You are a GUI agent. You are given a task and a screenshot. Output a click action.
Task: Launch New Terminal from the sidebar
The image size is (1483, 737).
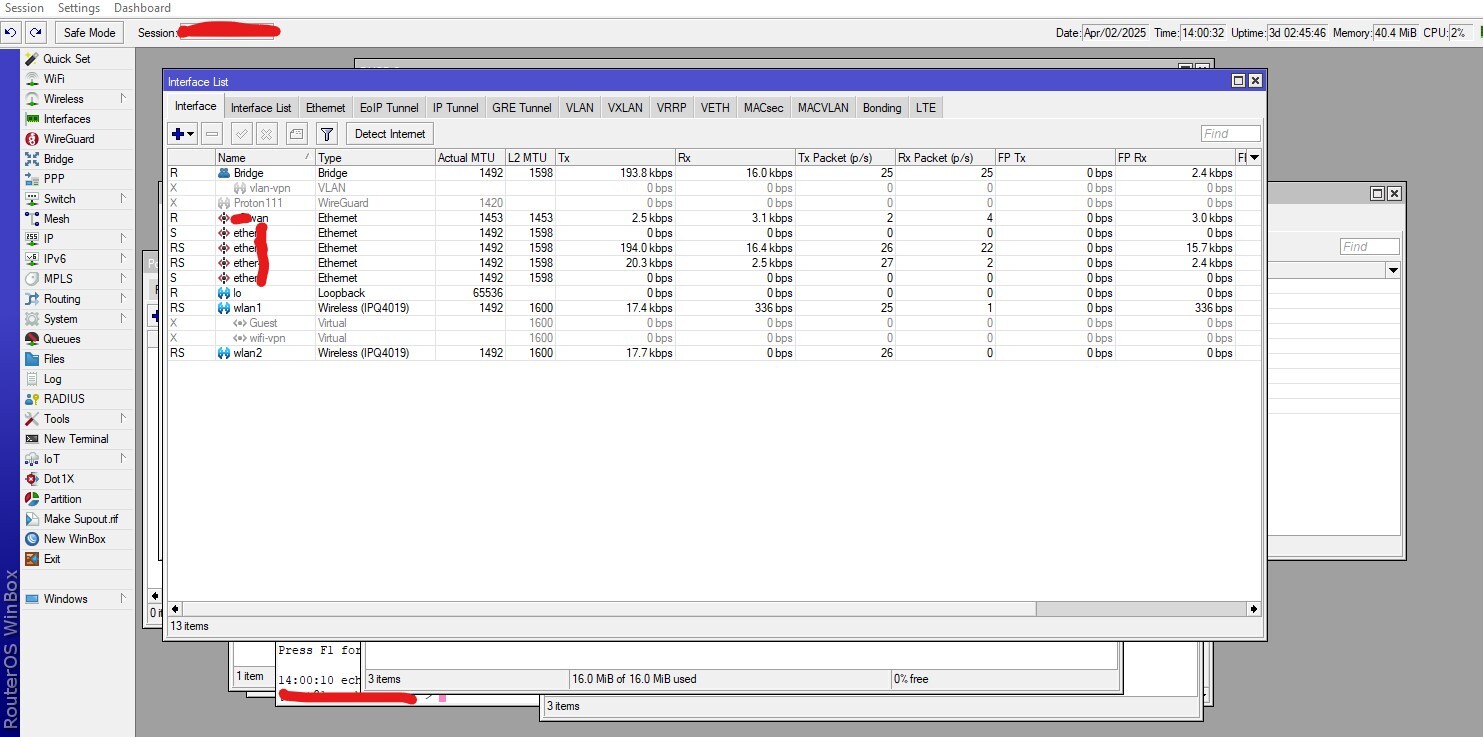(x=76, y=439)
